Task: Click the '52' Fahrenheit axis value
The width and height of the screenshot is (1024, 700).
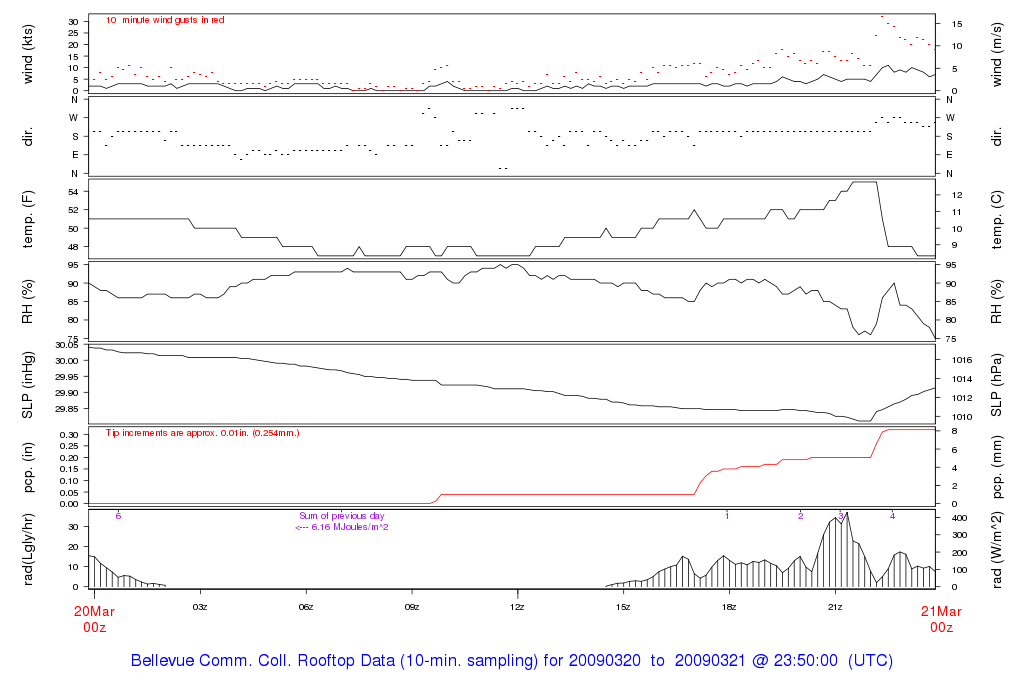Action: pyautogui.click(x=73, y=210)
